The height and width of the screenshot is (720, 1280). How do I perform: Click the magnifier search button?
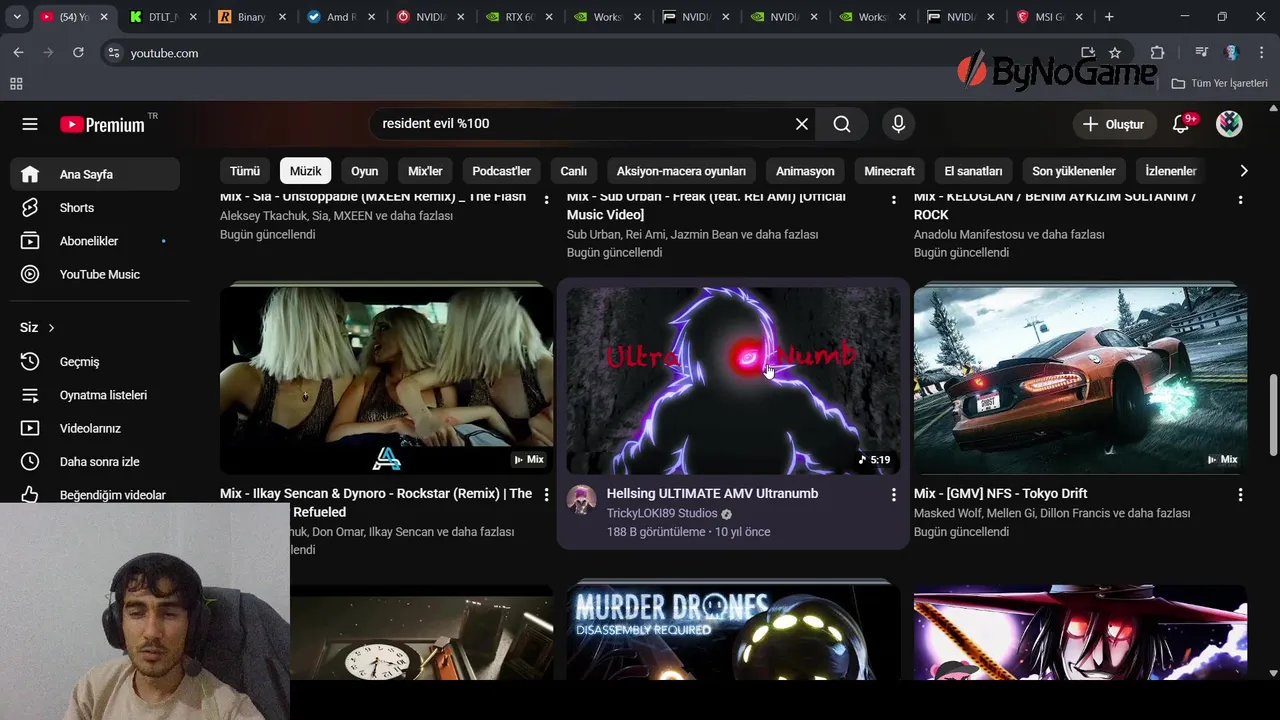tap(842, 124)
